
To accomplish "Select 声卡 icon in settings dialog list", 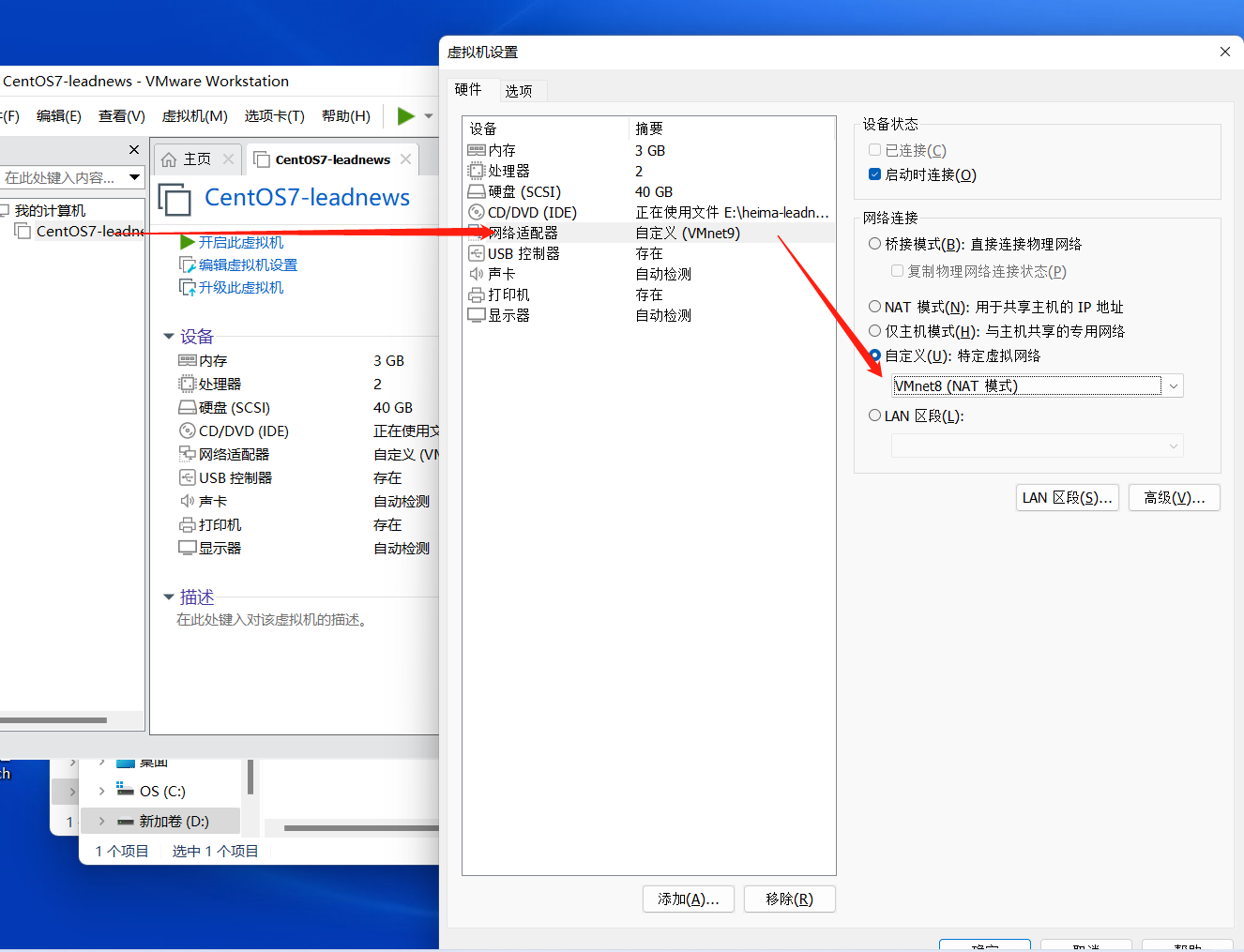I will [x=477, y=274].
